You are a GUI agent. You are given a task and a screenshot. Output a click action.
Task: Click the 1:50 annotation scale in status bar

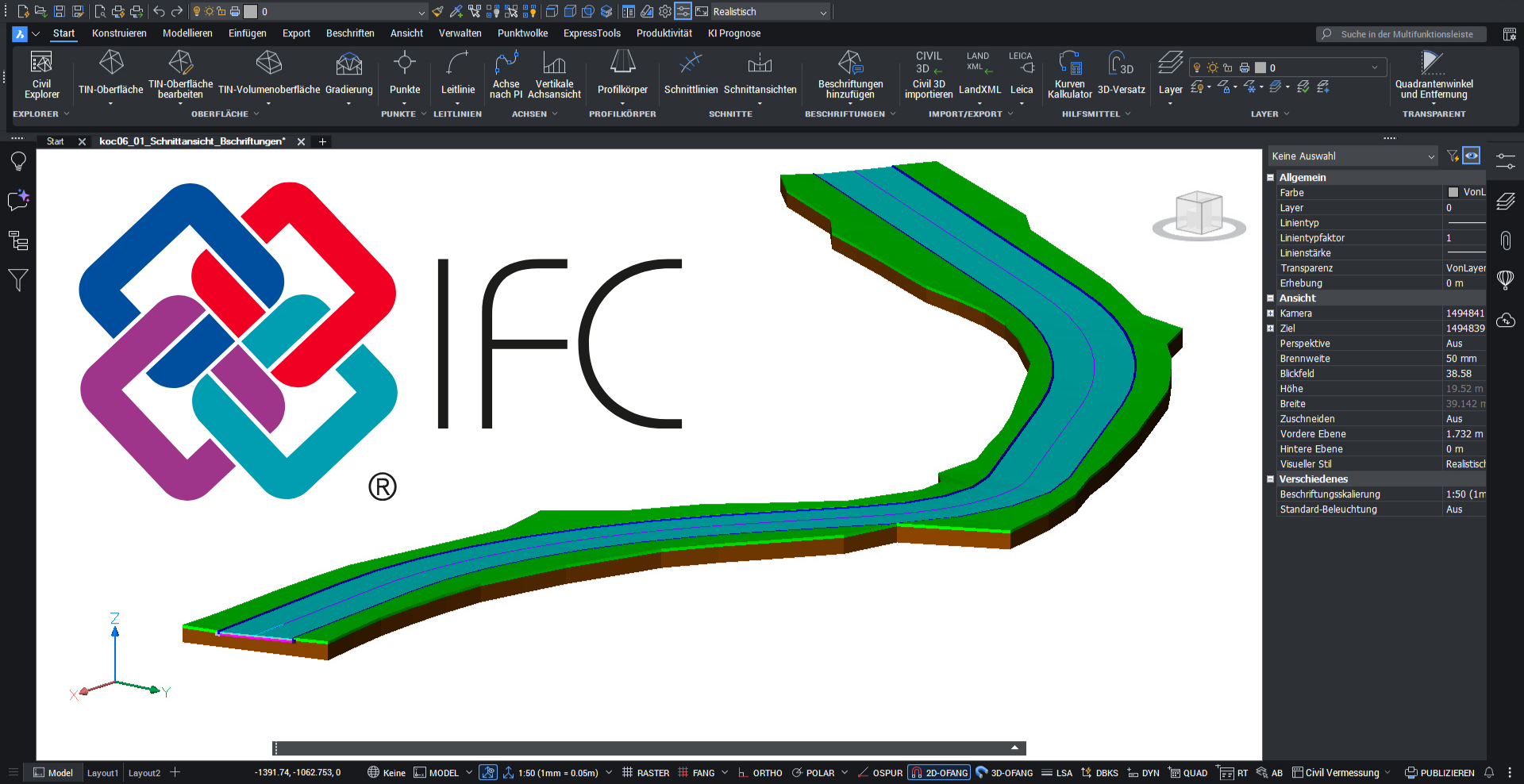(x=558, y=773)
